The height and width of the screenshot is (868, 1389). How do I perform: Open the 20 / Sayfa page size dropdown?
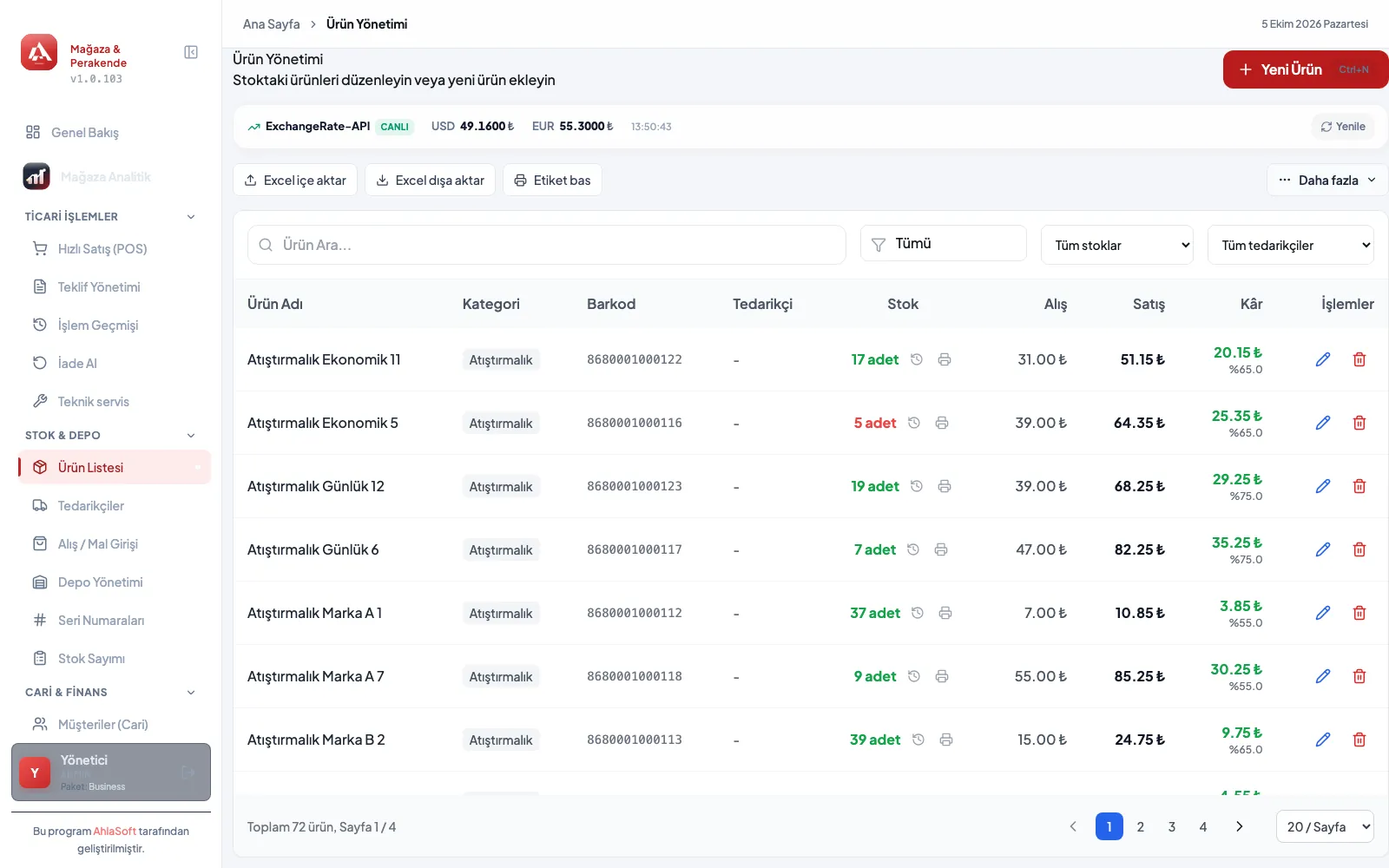click(x=1325, y=826)
